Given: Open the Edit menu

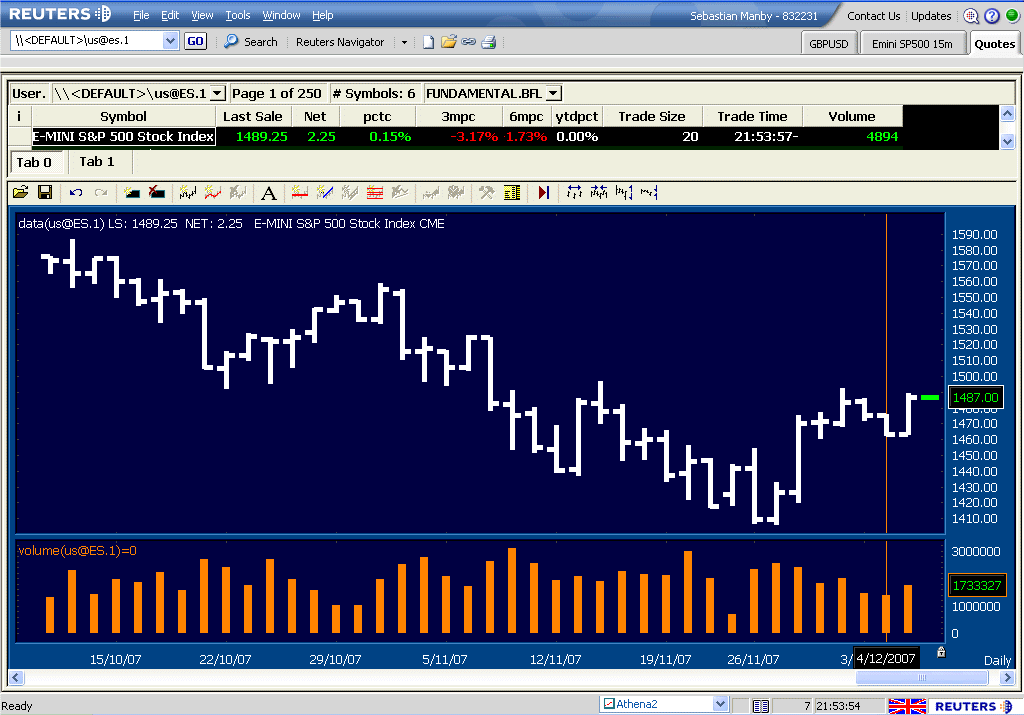Looking at the screenshot, I should click(x=170, y=15).
